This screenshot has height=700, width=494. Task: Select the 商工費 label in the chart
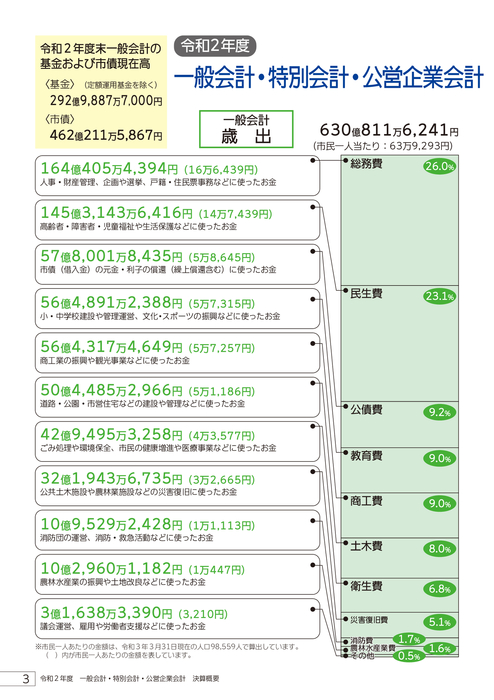tap(366, 501)
